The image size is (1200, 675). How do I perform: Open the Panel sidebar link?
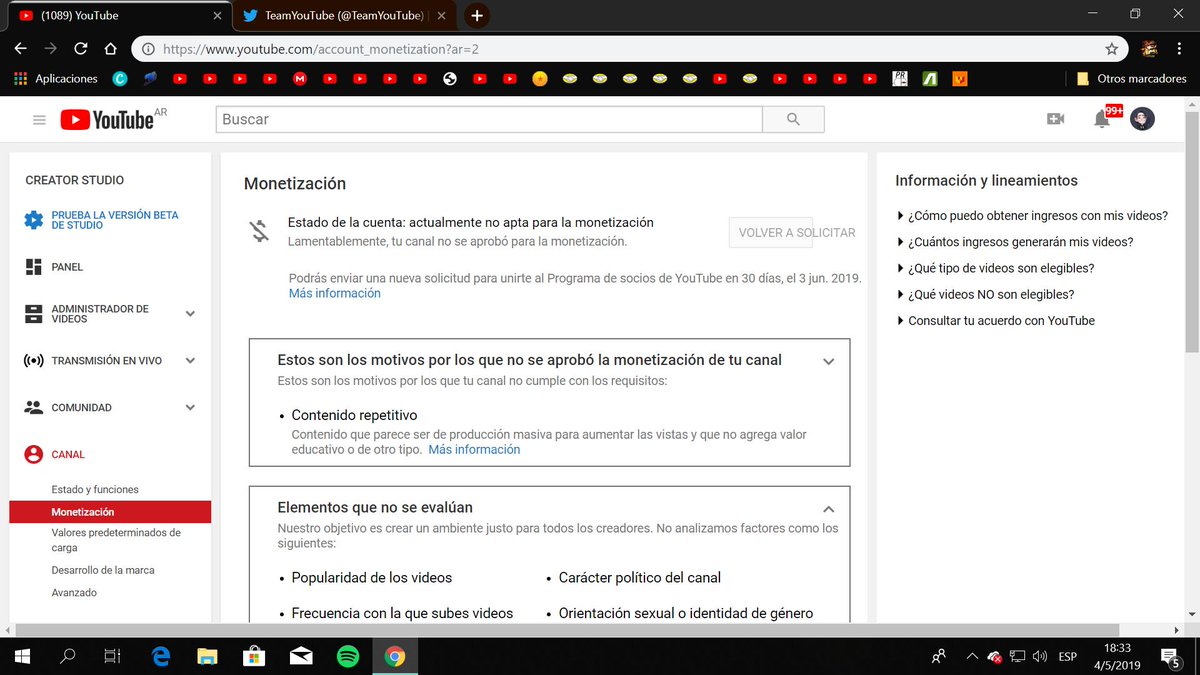[67, 267]
